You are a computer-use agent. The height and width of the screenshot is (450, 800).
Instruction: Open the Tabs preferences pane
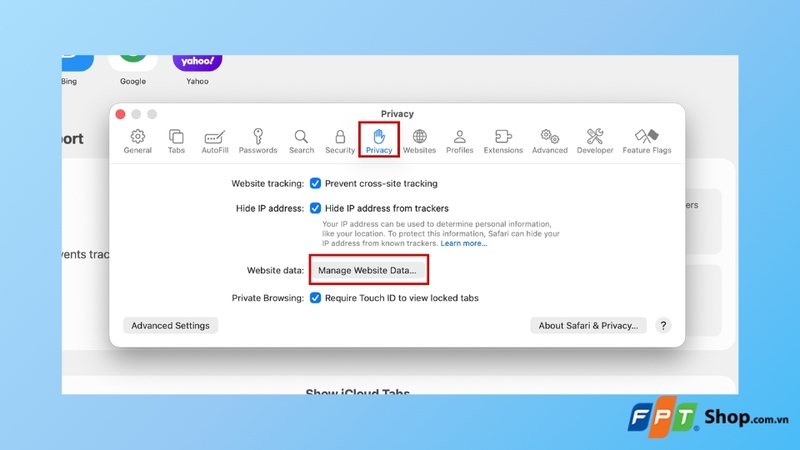pyautogui.click(x=176, y=141)
